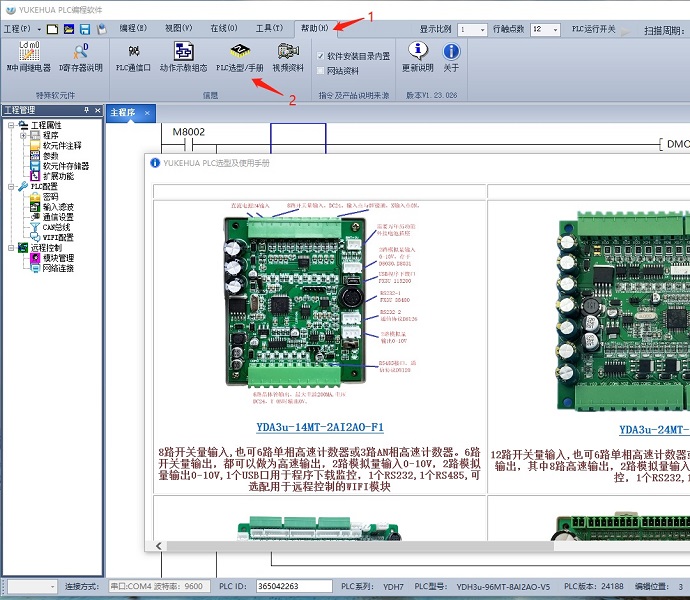Expand the 程序 tree node
Viewport: 690px width, 600px height.
23,135
